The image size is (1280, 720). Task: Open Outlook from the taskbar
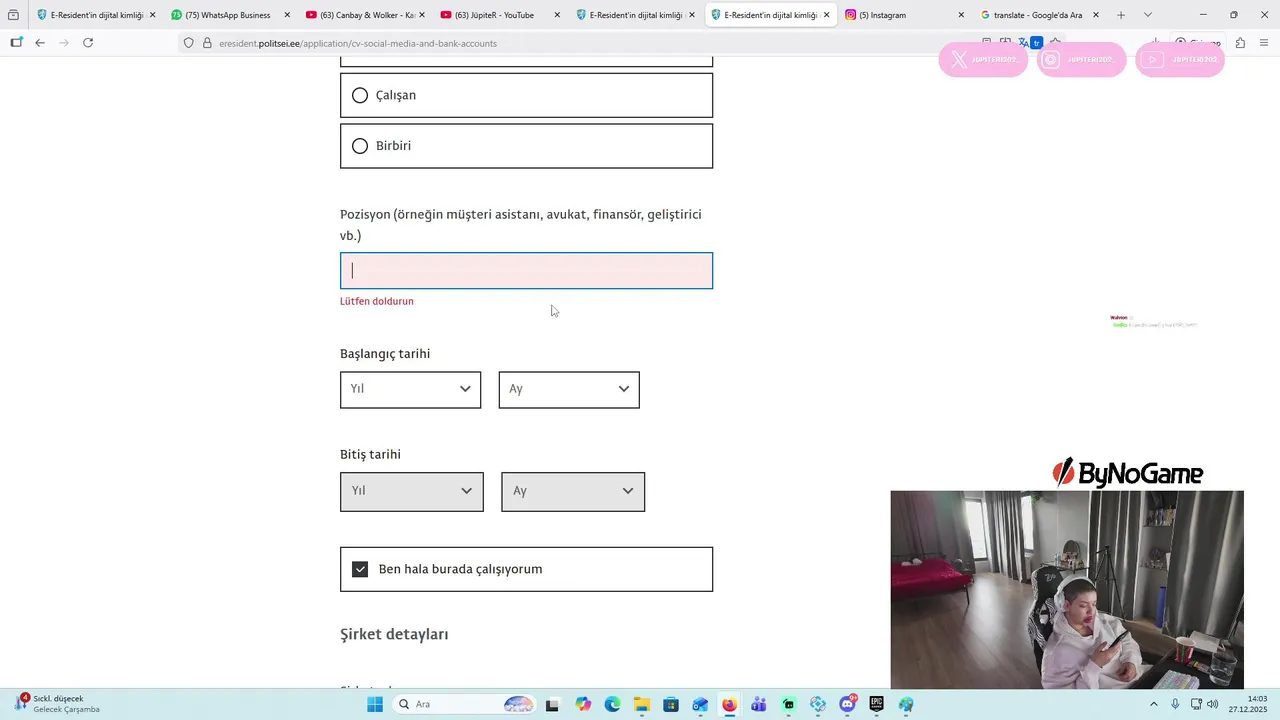[700, 704]
